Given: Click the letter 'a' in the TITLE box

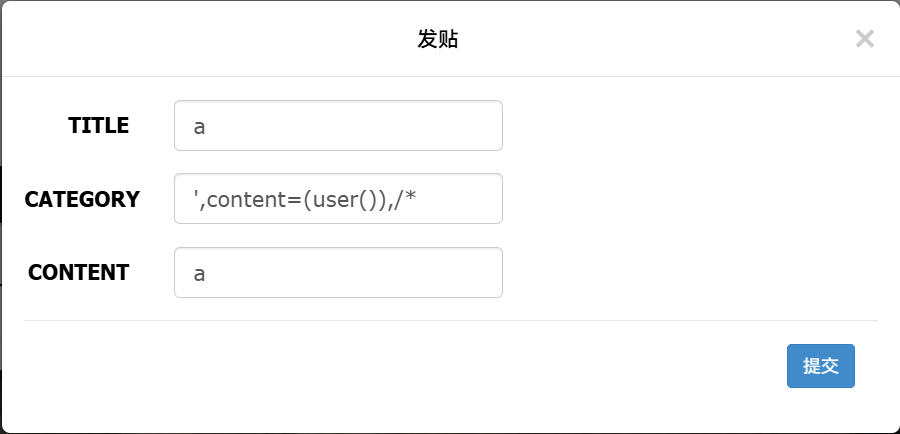Looking at the screenshot, I should click(x=199, y=127).
